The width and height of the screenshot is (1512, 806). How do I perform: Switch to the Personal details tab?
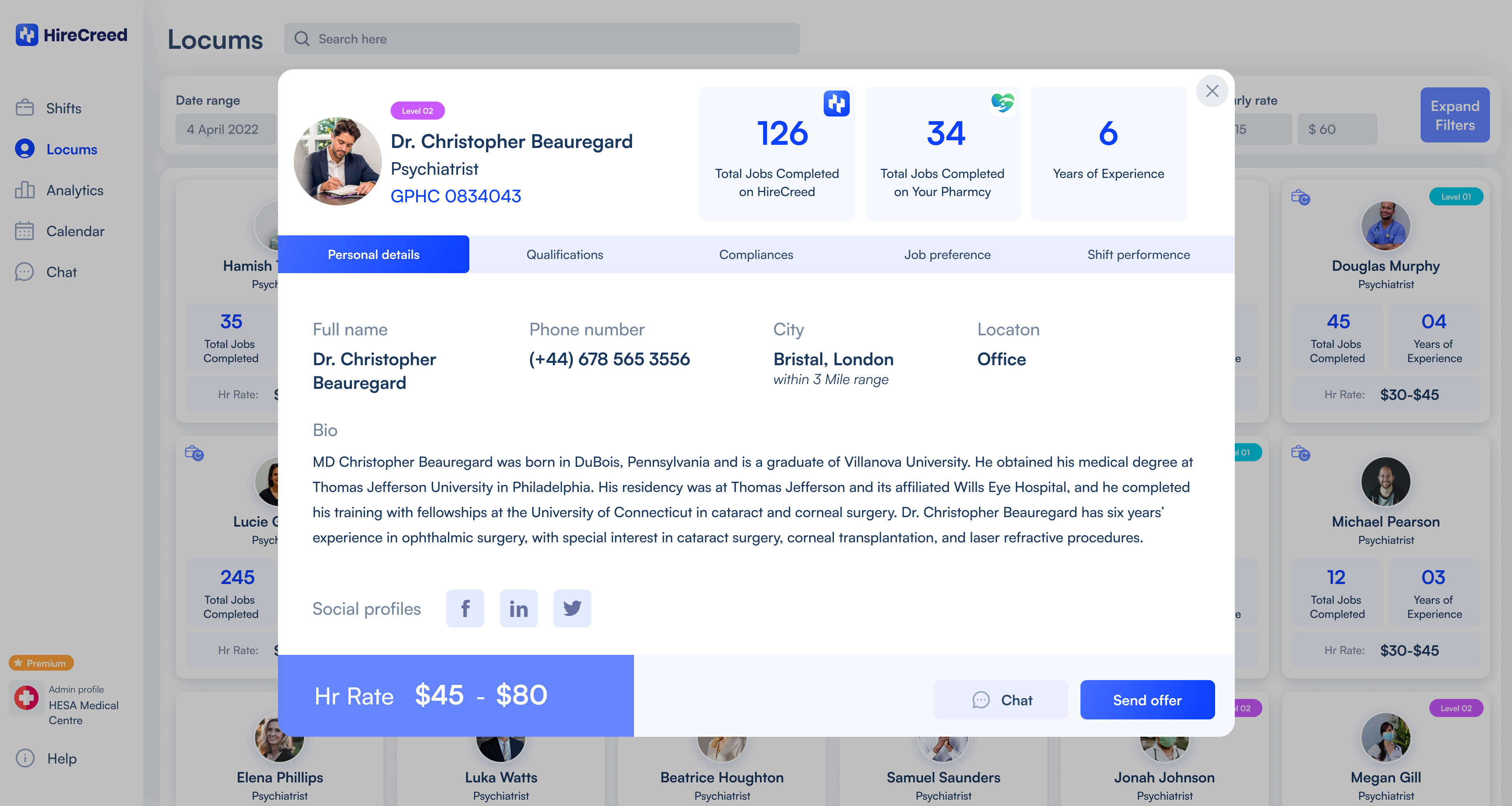click(x=373, y=254)
